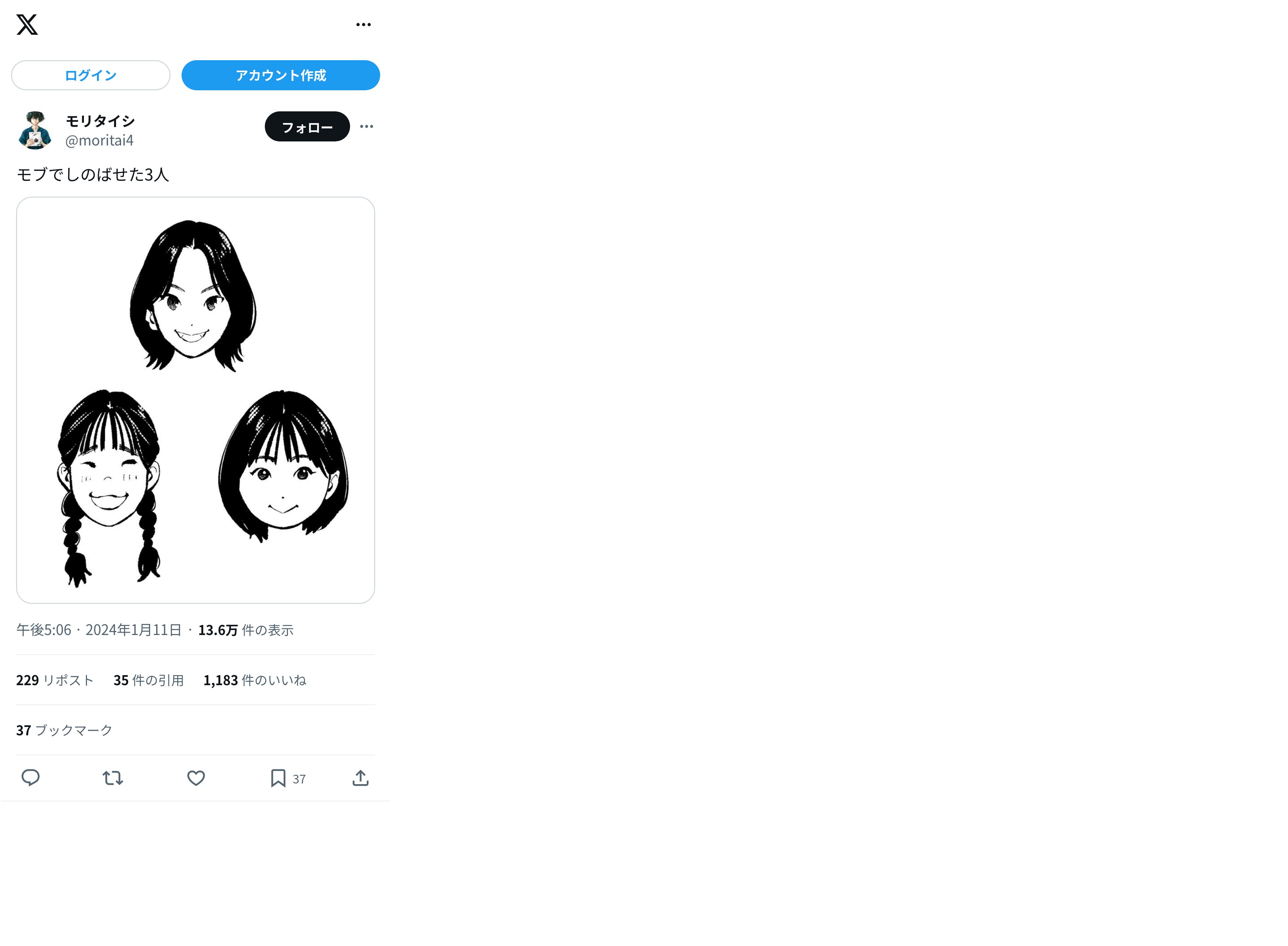Viewport: 1288px width, 946px height.
Task: Click the アカウント作成 button
Action: 281,75
